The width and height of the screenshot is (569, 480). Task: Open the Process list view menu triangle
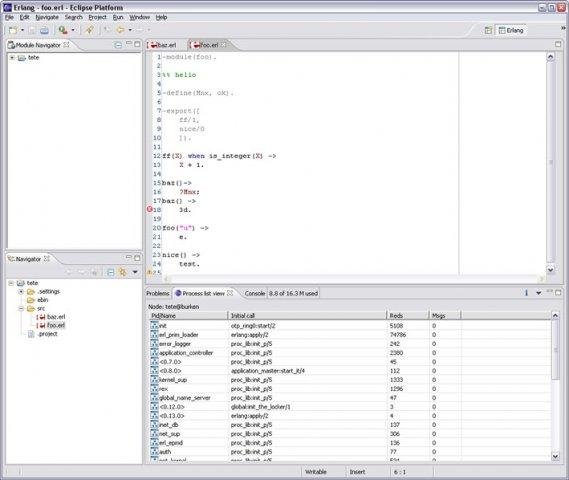click(539, 293)
